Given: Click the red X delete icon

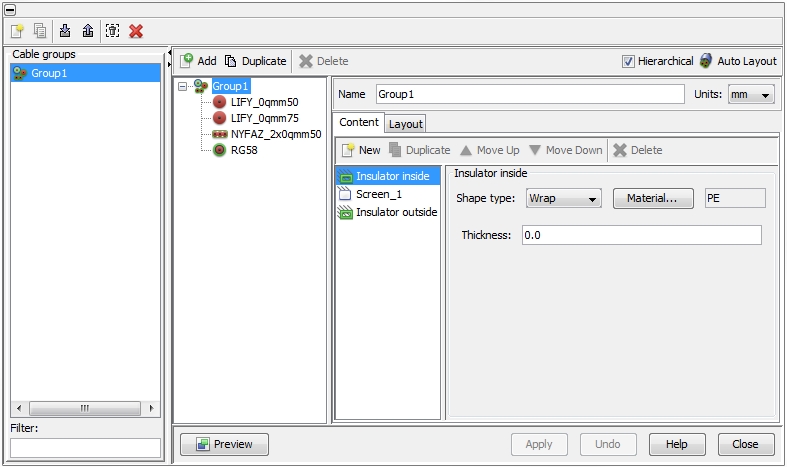Looking at the screenshot, I should click(x=136, y=31).
